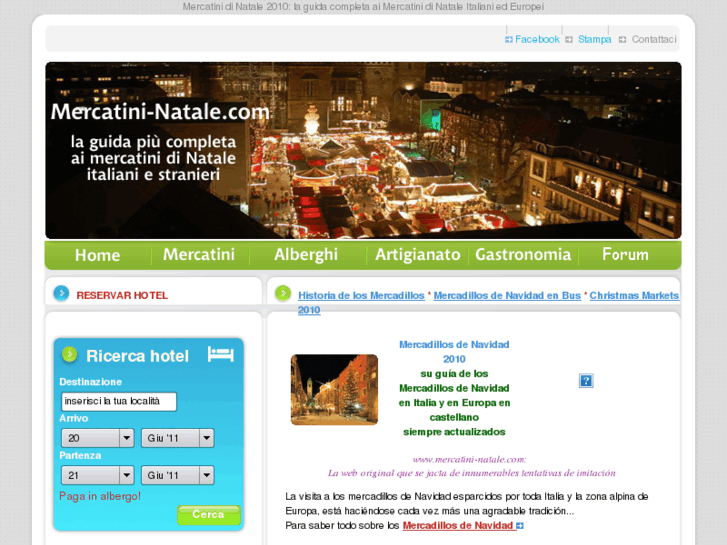Open Historia de los Mercadillos link
The image size is (727, 545).
(x=361, y=295)
